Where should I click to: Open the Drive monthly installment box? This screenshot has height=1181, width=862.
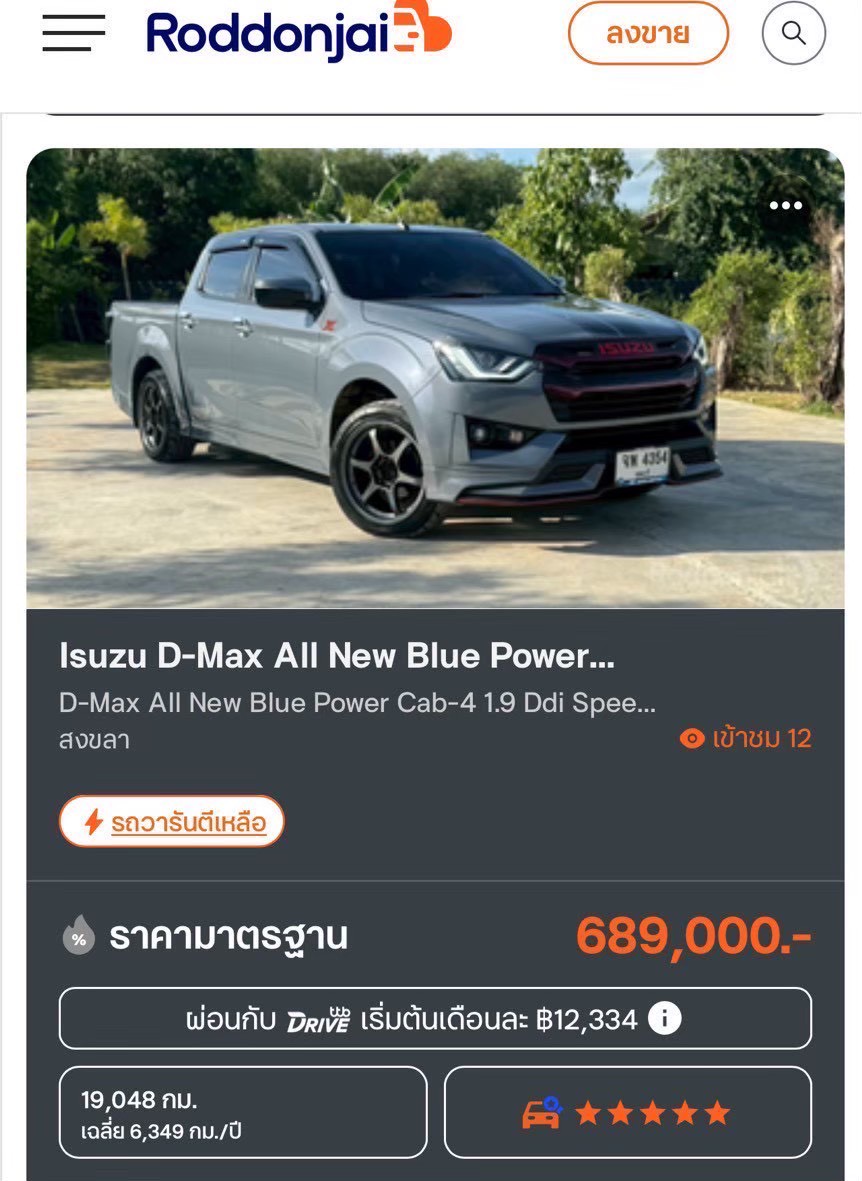click(x=436, y=1018)
